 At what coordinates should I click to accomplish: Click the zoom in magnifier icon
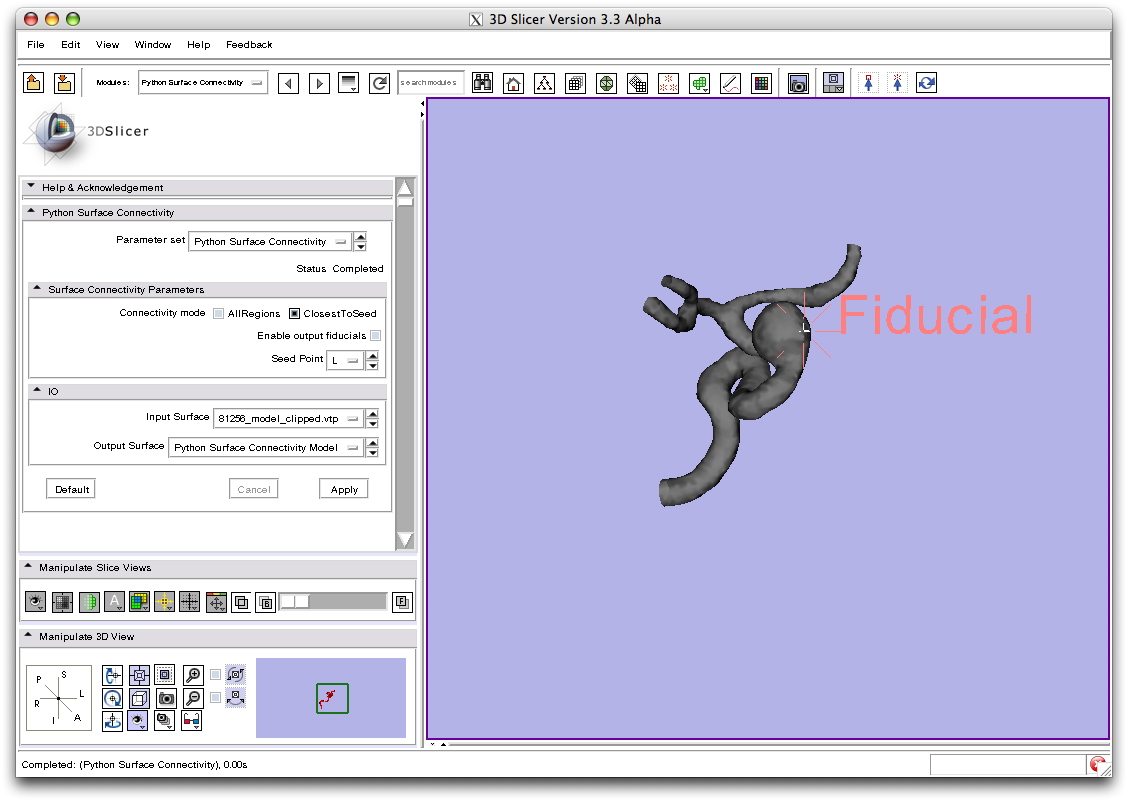[193, 675]
